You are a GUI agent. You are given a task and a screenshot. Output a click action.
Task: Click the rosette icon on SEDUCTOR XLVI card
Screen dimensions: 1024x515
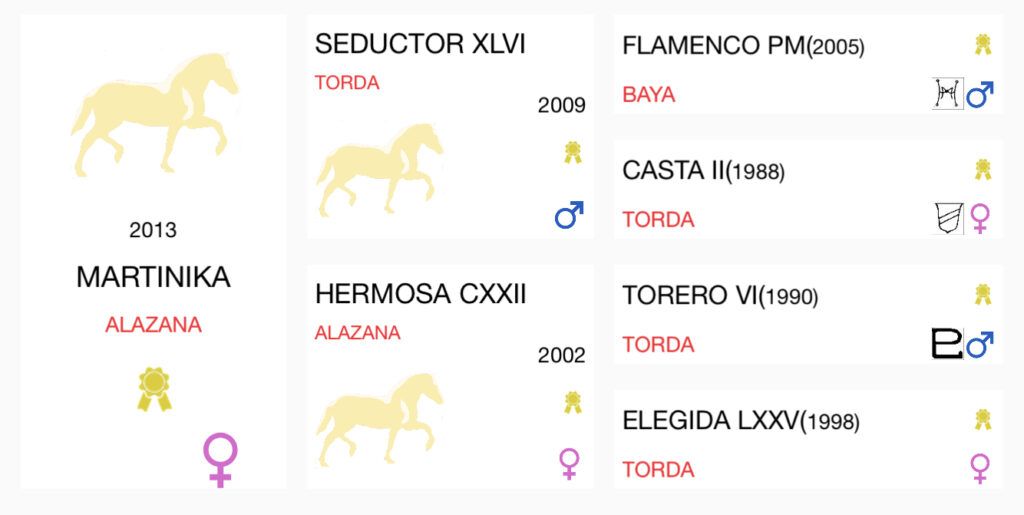pyautogui.click(x=573, y=152)
